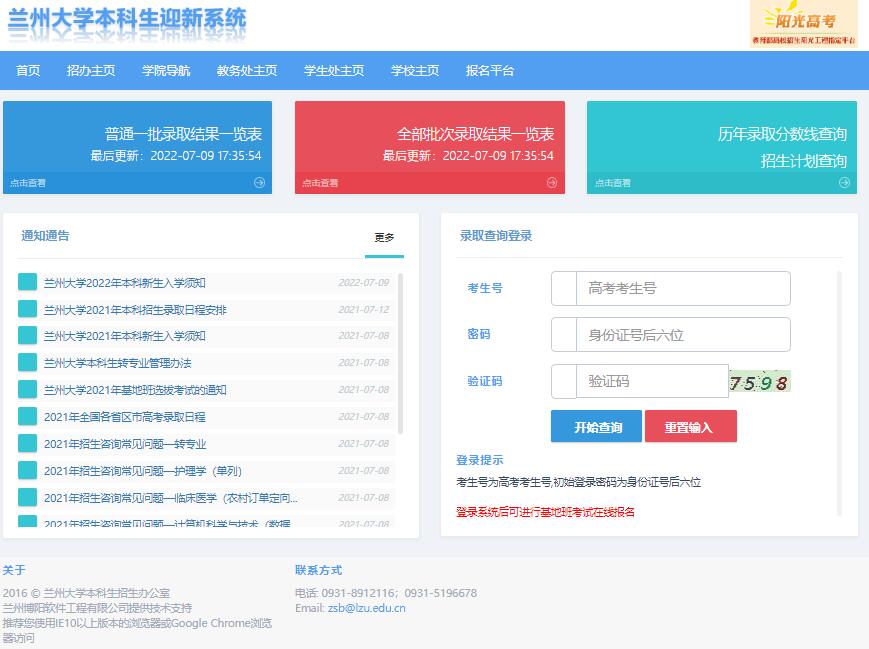This screenshot has height=649, width=869.
Task: Click the teal icon beside 兰州大学本科生转专业管理办法
Action: 27,362
